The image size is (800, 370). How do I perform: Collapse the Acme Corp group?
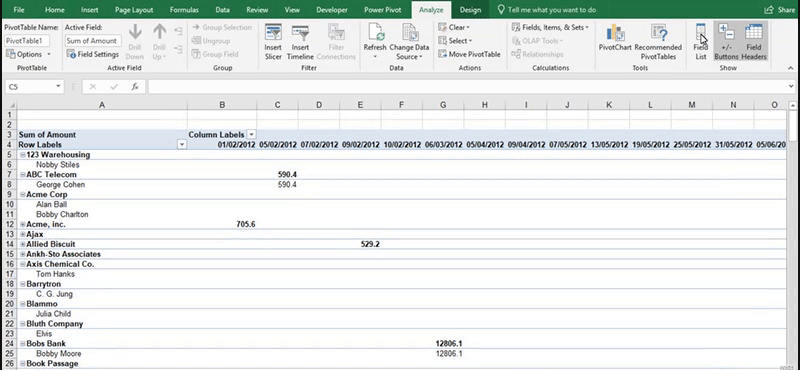pyautogui.click(x=22, y=194)
